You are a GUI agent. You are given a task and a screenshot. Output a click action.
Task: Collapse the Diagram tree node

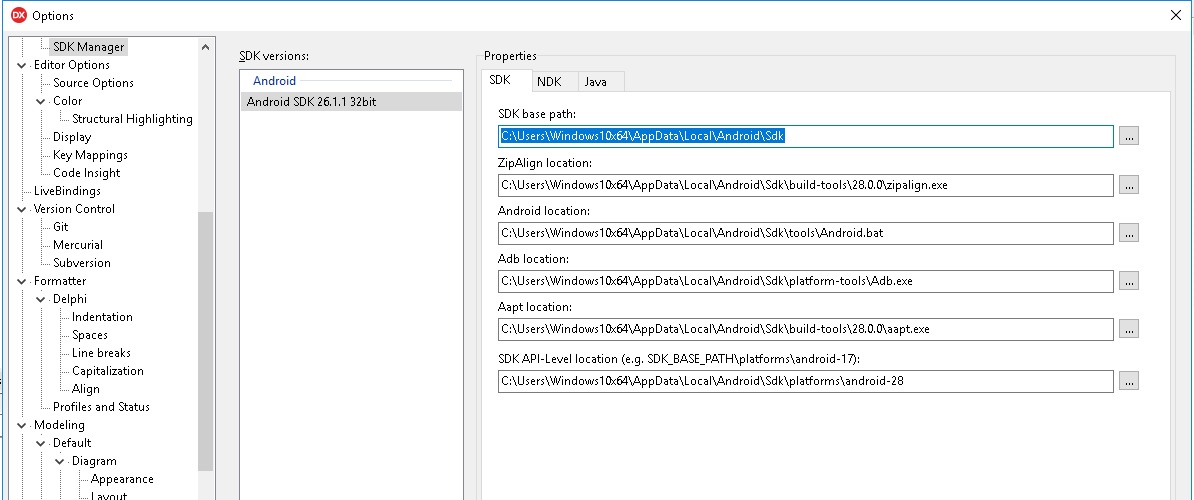pos(59,461)
